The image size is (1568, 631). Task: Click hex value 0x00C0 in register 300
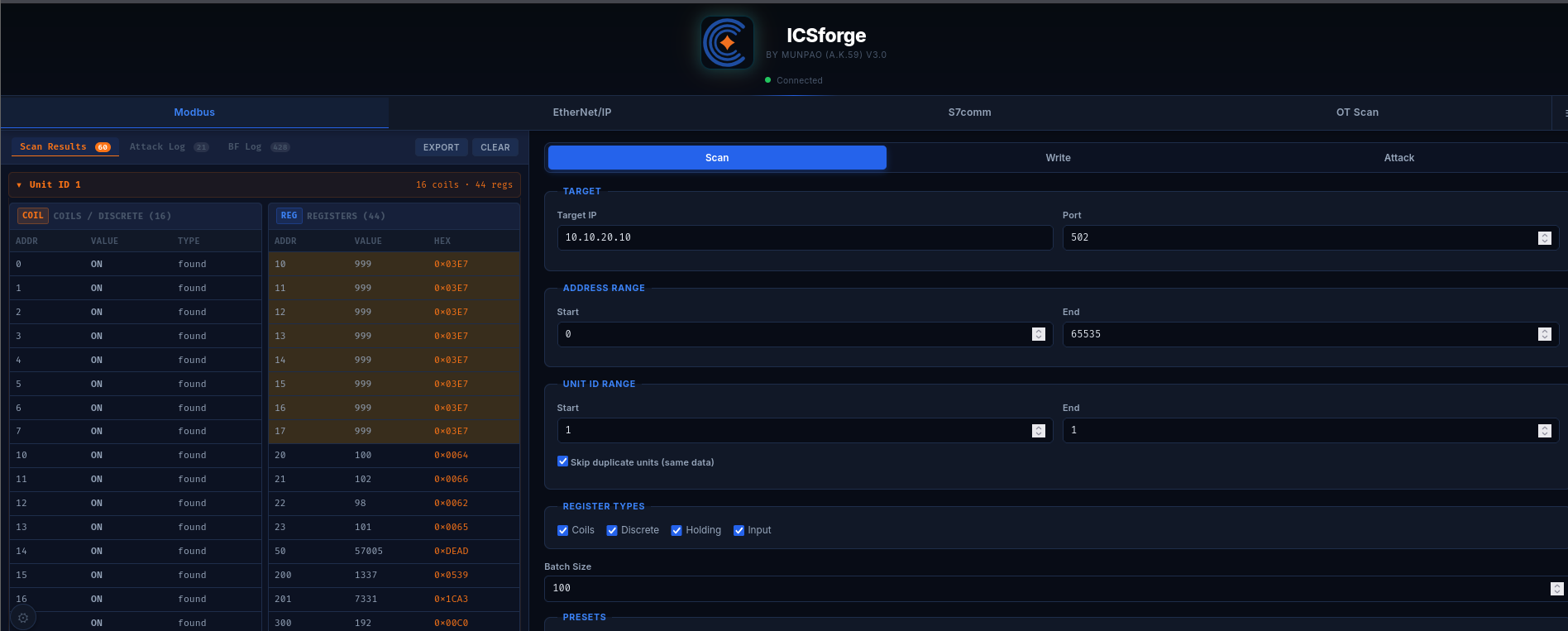[451, 623]
